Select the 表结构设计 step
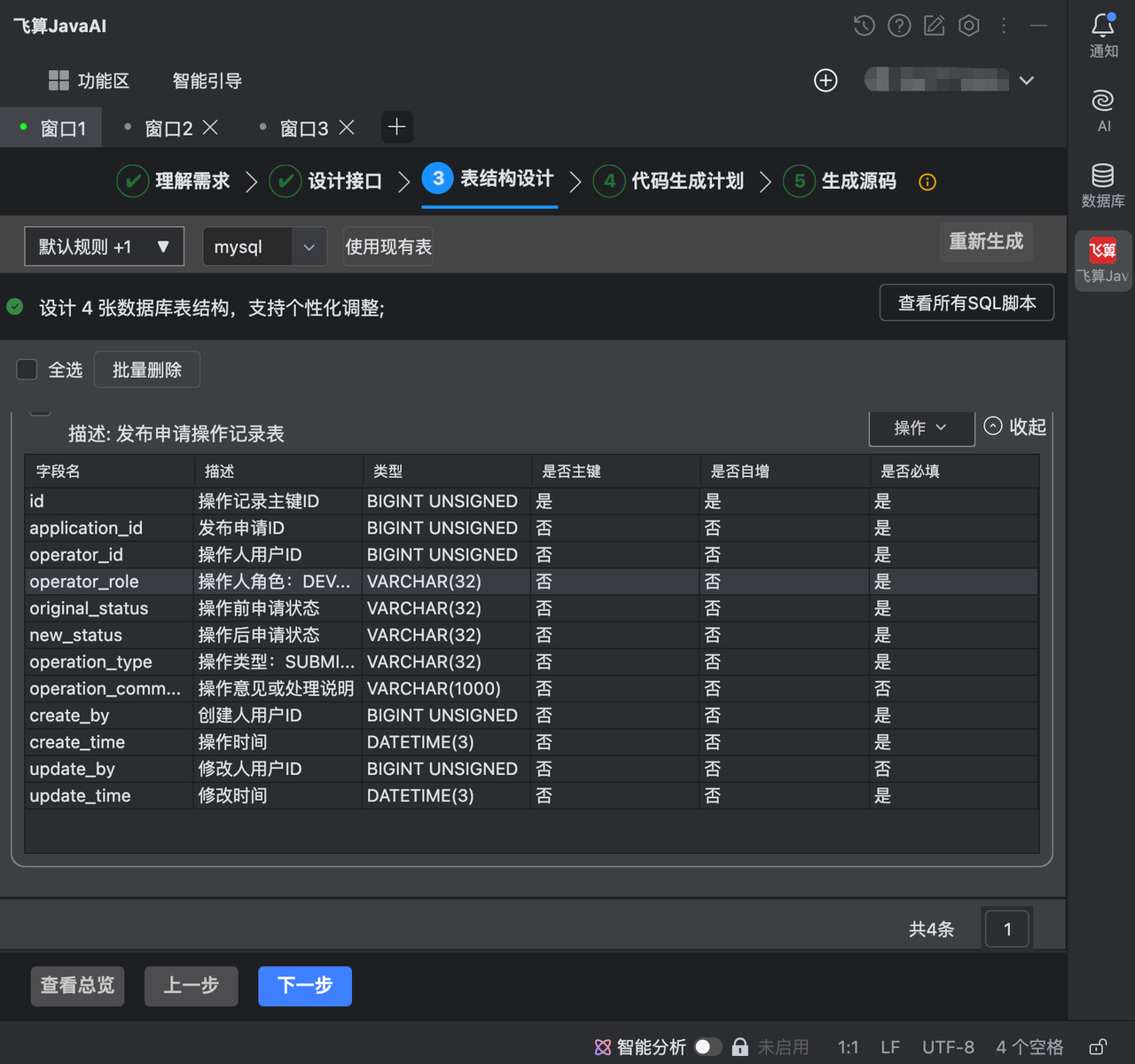Image resolution: width=1135 pixels, height=1064 pixels. (x=489, y=179)
